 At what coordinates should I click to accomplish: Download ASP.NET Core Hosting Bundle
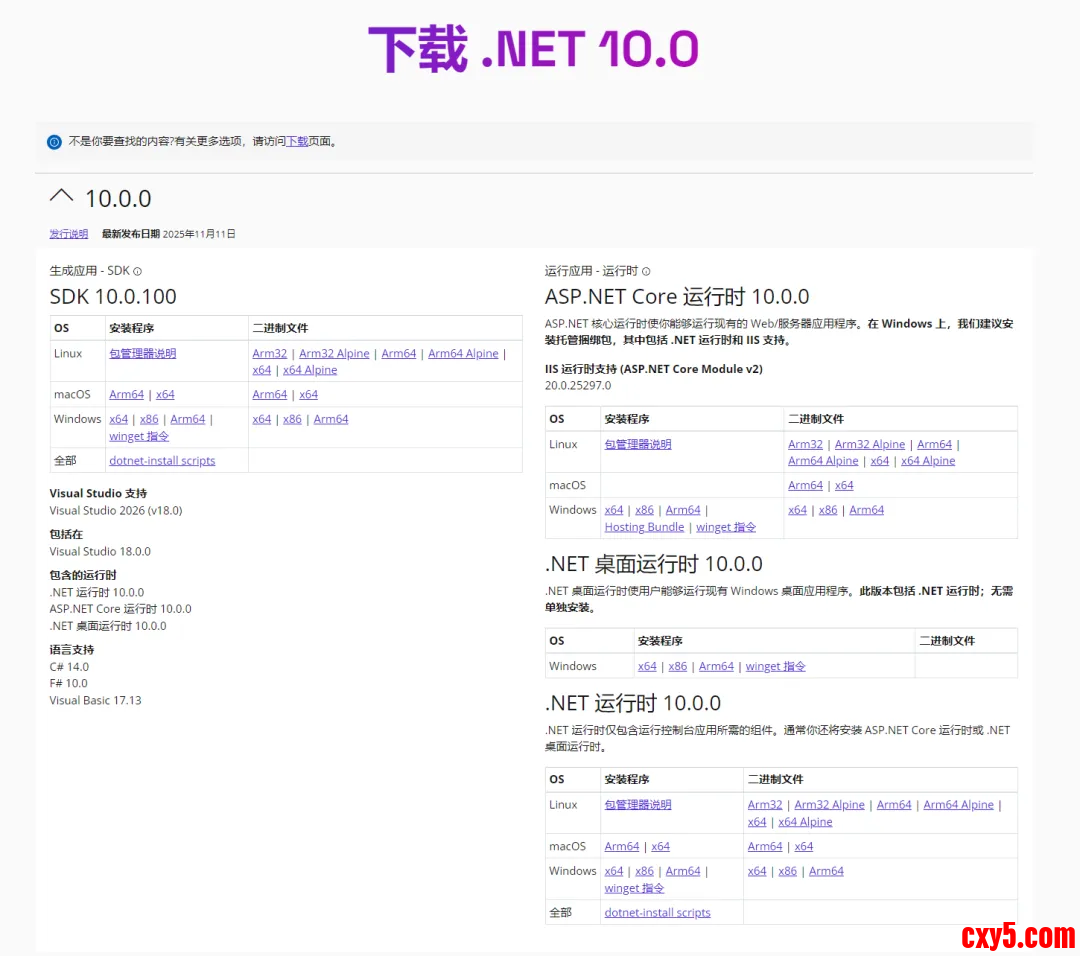[644, 527]
